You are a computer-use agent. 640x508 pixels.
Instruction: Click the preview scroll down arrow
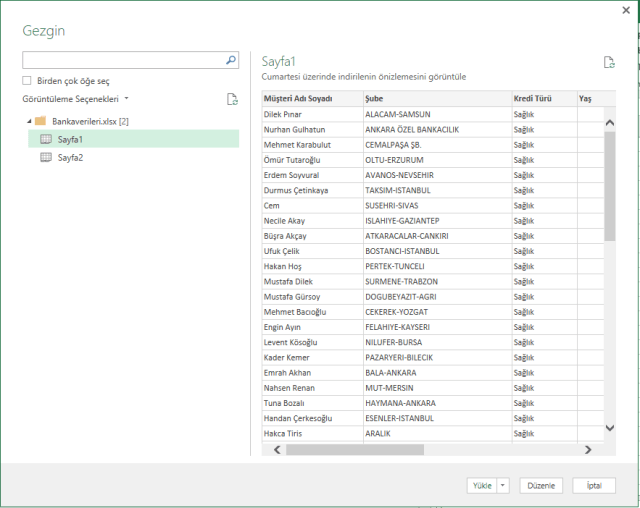[x=610, y=428]
